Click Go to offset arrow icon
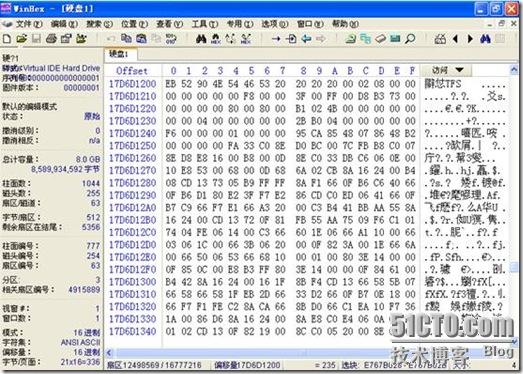 [x=276, y=39]
